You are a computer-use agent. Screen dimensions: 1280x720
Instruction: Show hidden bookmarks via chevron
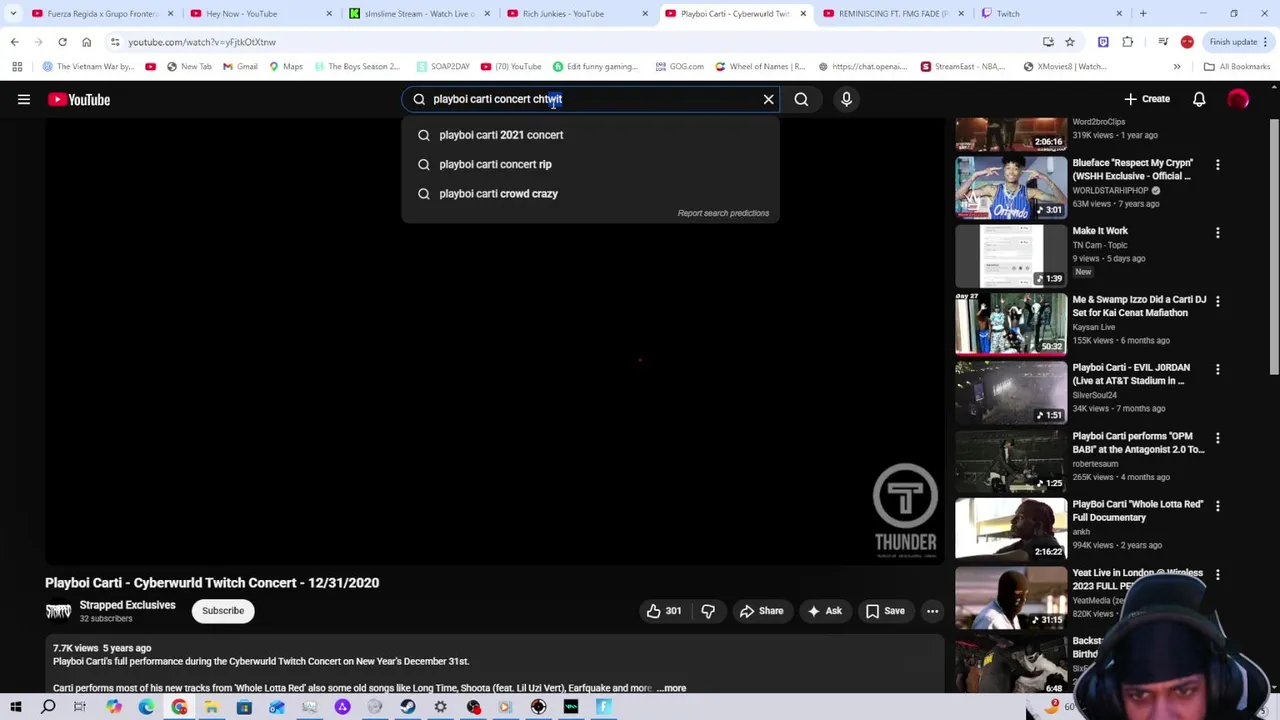pyautogui.click(x=1177, y=66)
